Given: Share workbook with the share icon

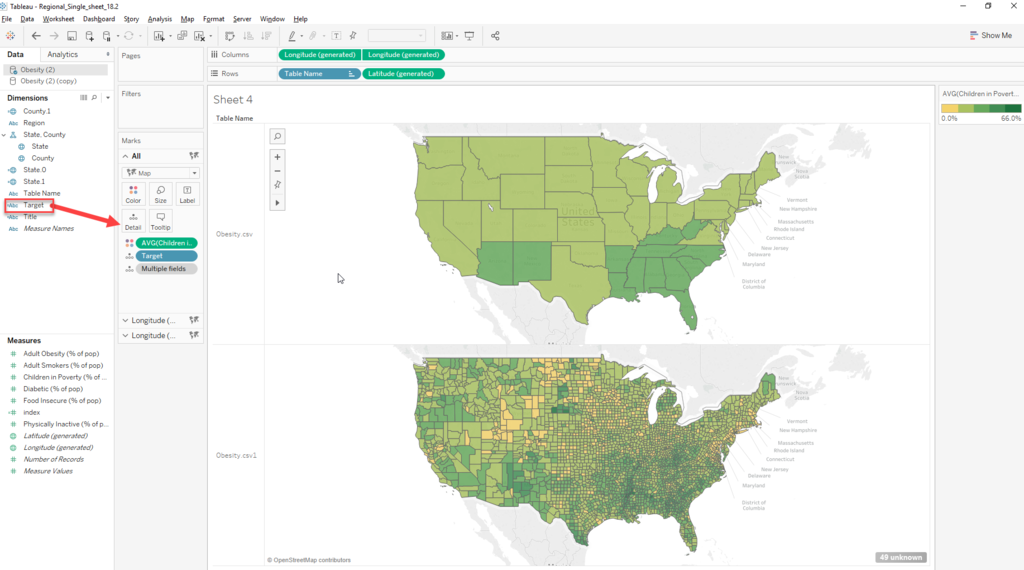Looking at the screenshot, I should [495, 36].
